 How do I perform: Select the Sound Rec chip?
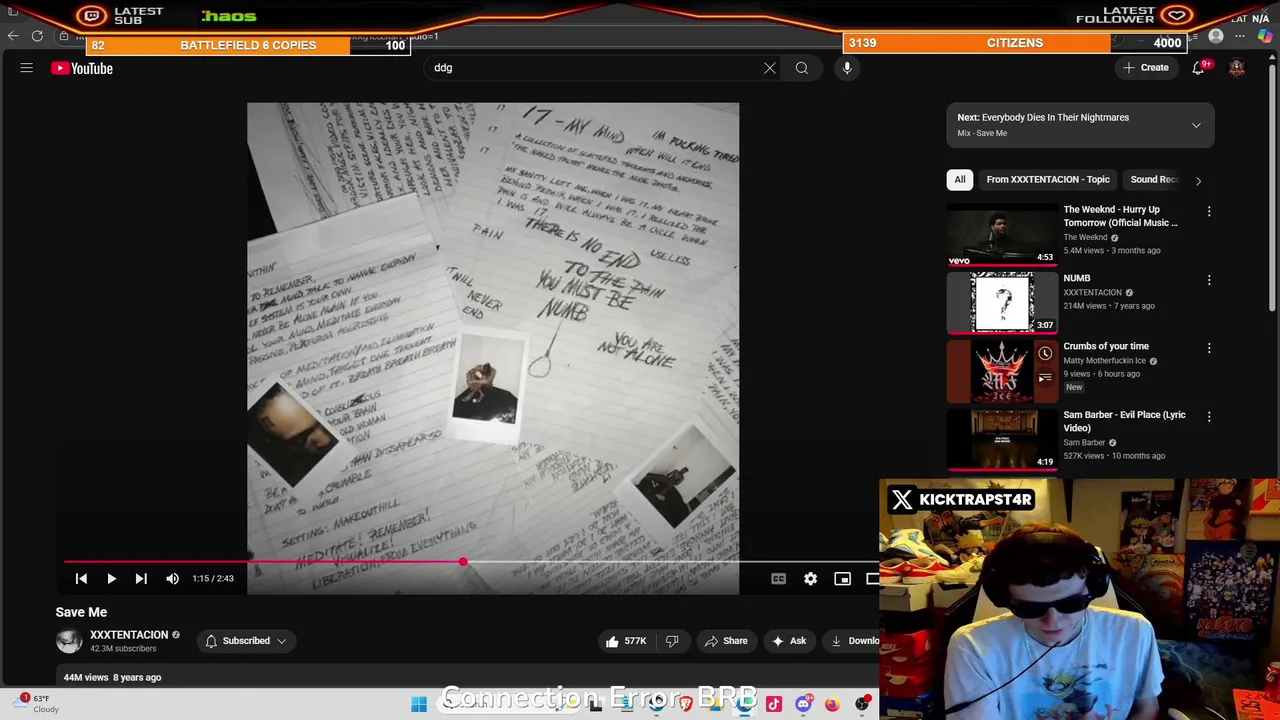coord(1154,179)
